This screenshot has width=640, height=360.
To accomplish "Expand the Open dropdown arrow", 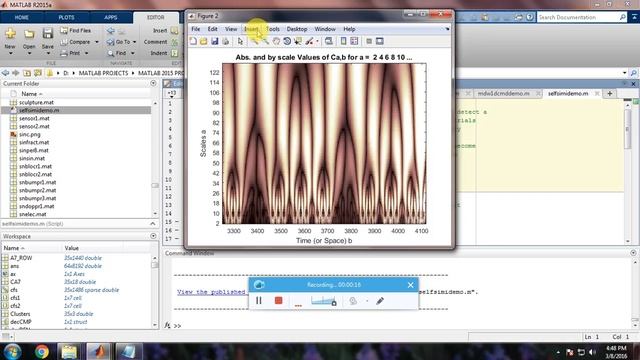I will [x=29, y=53].
